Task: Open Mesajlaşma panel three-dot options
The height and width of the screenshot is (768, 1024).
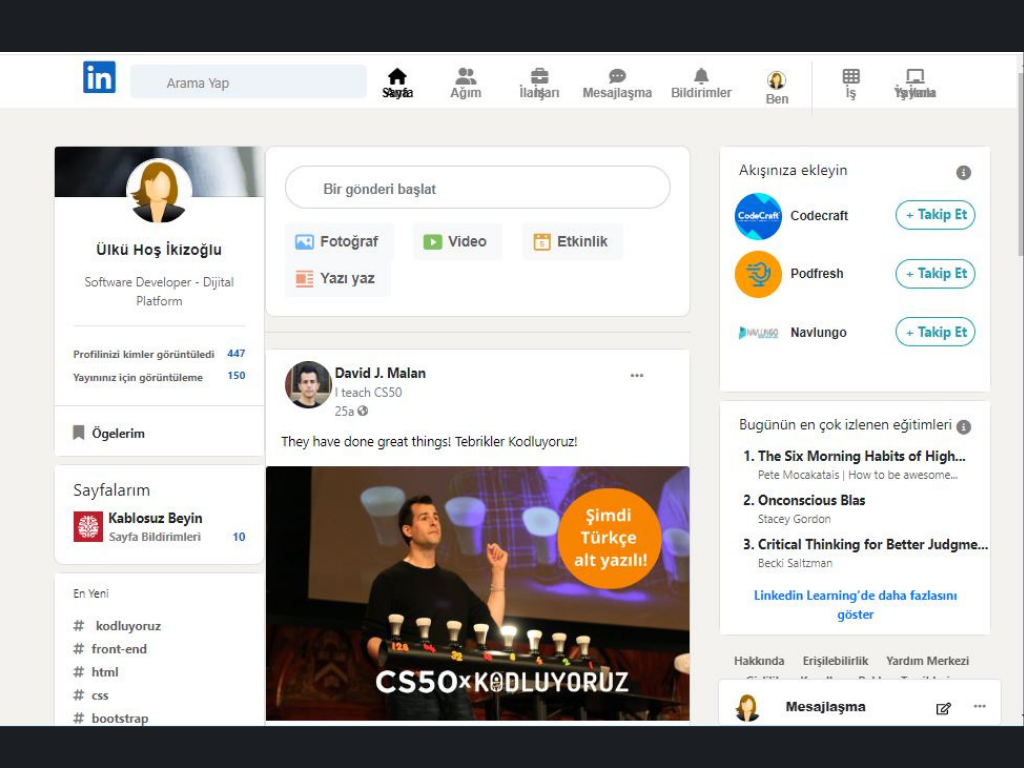Action: point(980,706)
